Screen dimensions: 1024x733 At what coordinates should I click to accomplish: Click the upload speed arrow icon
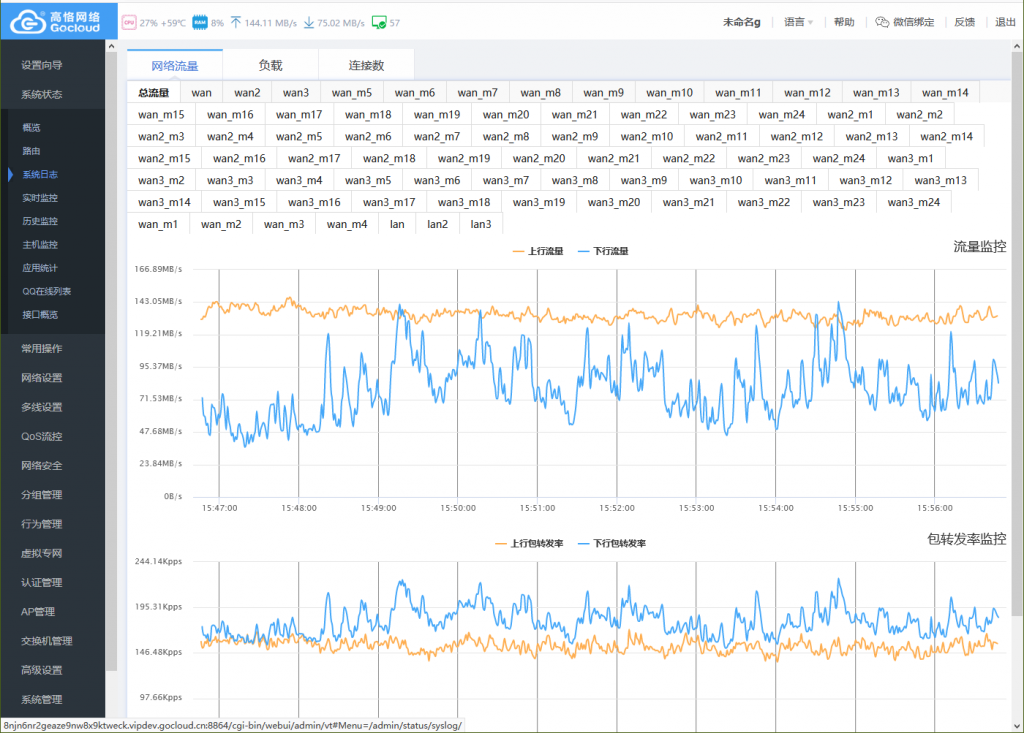click(x=236, y=23)
